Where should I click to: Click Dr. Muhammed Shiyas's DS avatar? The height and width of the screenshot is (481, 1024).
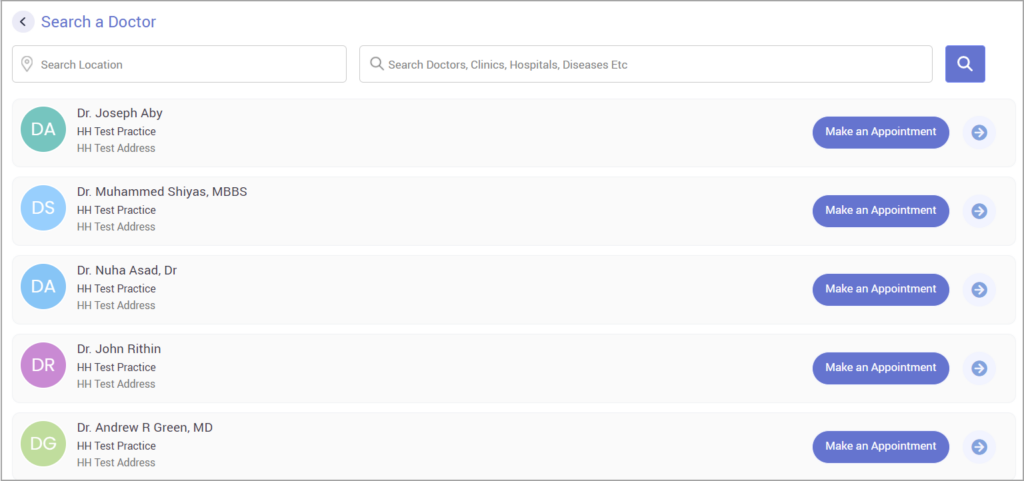point(43,208)
